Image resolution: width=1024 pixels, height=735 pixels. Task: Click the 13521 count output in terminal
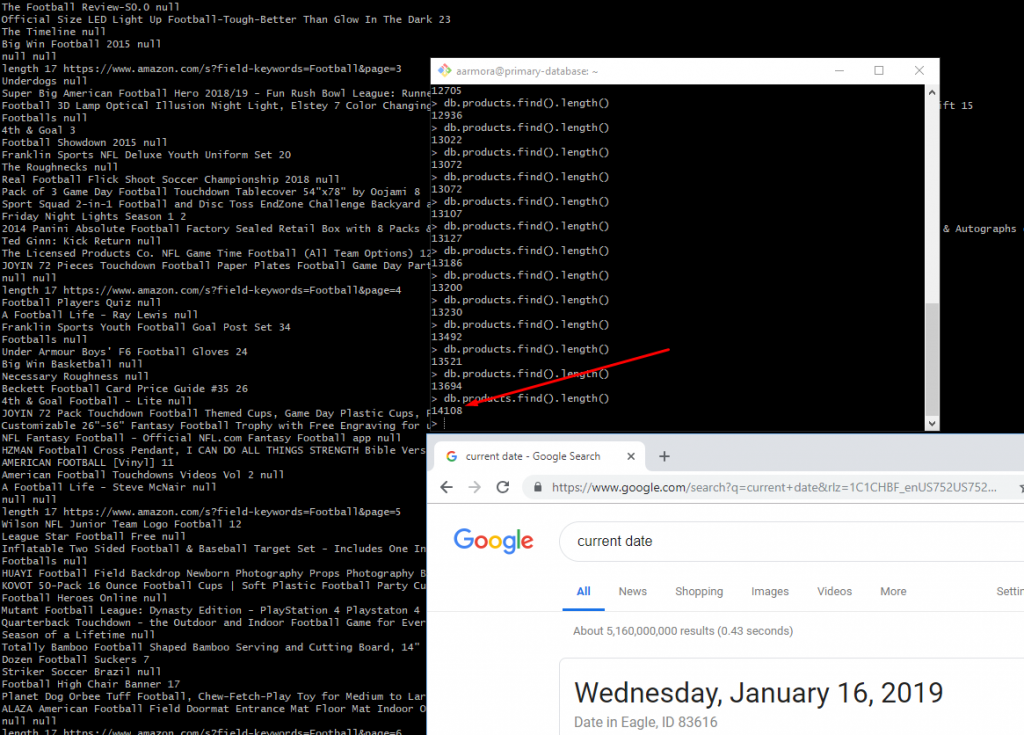click(447, 361)
